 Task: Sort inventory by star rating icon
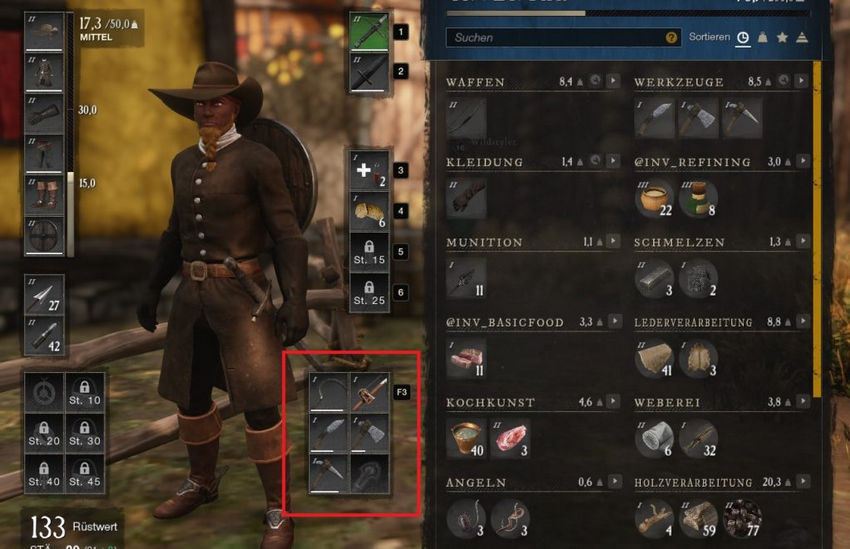[x=782, y=37]
